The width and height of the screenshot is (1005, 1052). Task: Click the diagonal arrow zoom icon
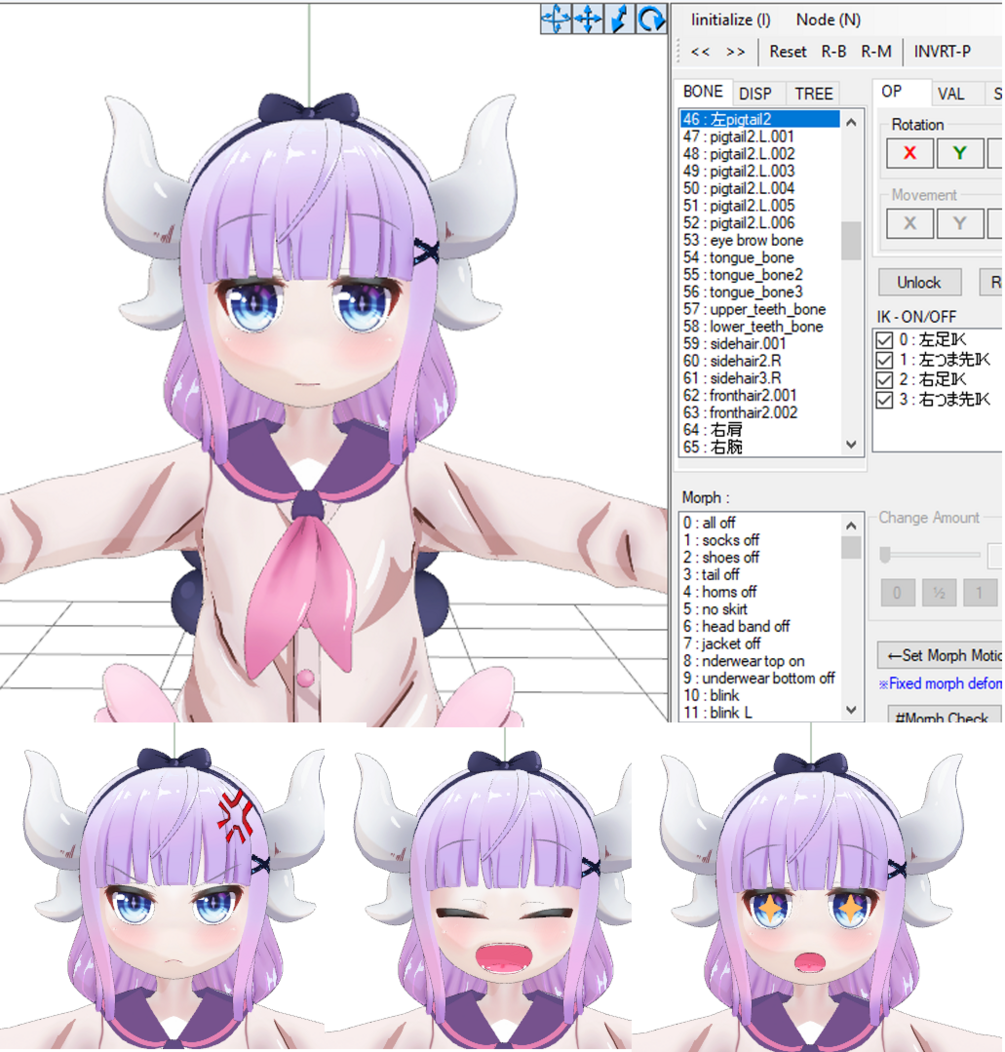point(619,18)
